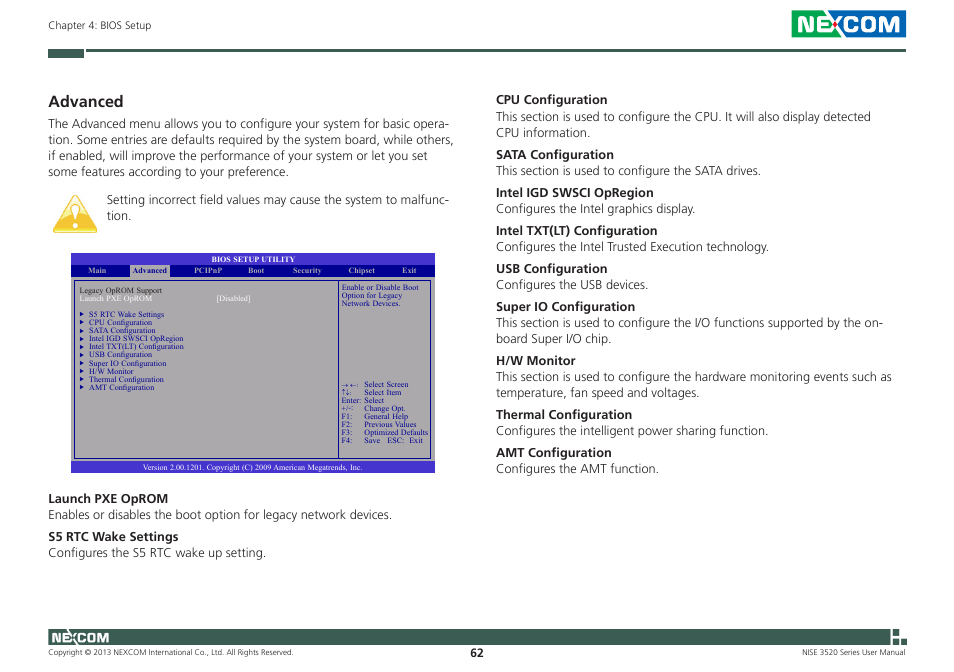Expand CPU Configuration submenu arrow in BIOS
This screenshot has width=954, height=672.
pyautogui.click(x=82, y=322)
